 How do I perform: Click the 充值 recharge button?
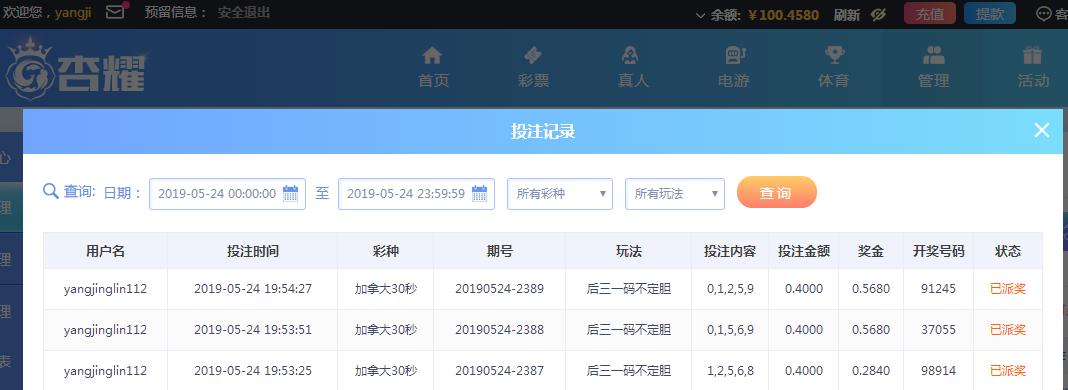(x=930, y=14)
